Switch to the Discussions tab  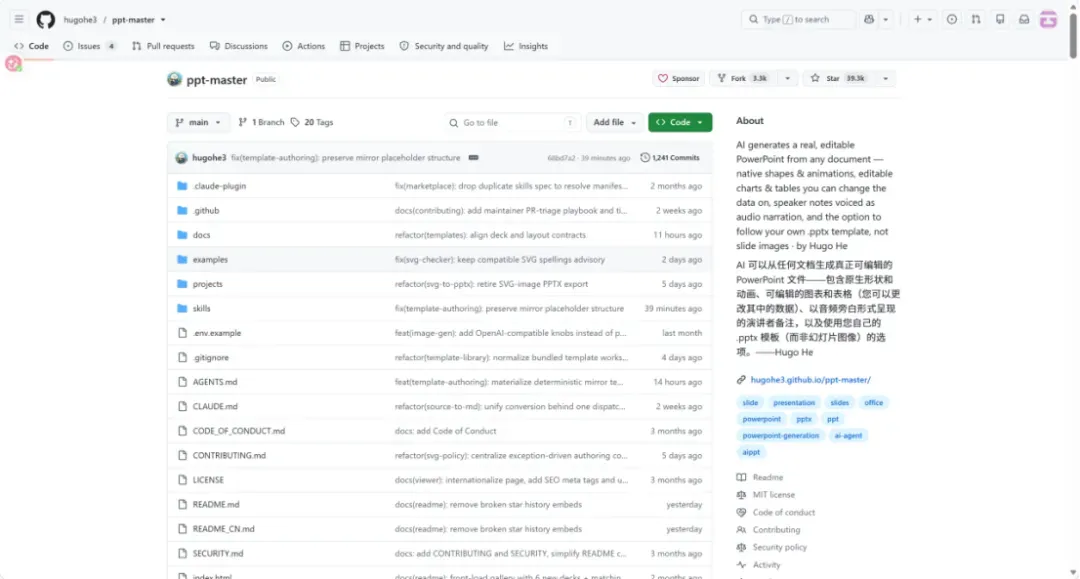(238, 46)
